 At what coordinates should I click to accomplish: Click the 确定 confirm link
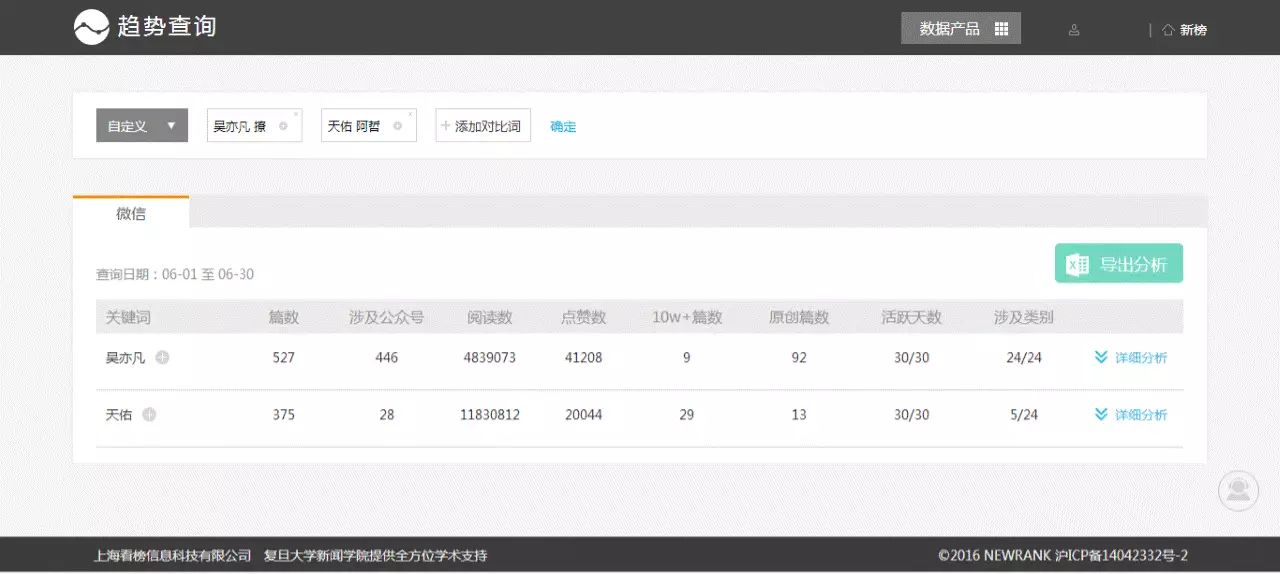point(563,127)
